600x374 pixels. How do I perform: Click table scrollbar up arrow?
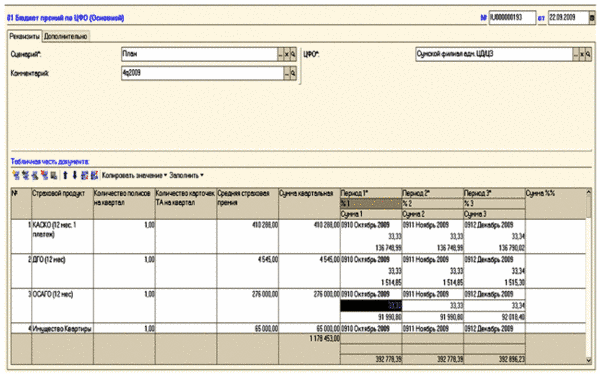pos(589,193)
